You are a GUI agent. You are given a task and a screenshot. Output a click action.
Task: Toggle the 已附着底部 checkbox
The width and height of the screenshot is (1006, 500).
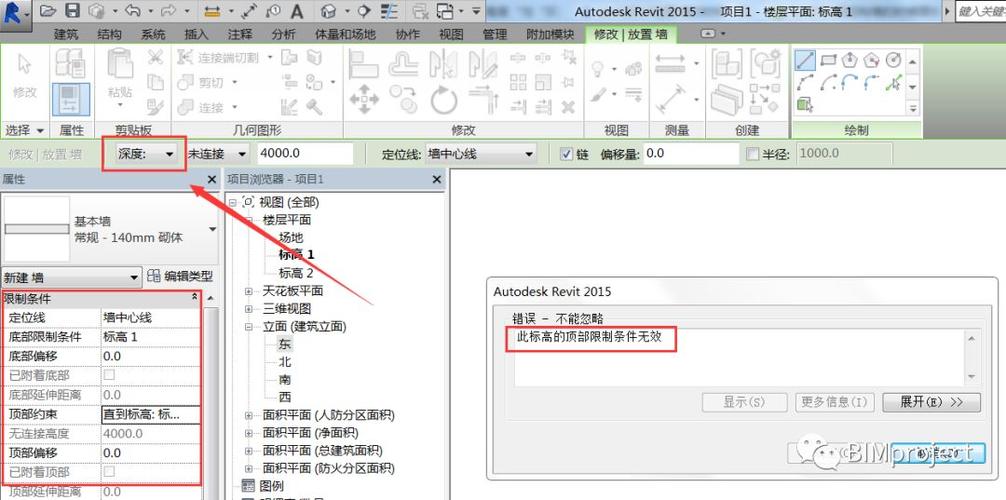pos(110,374)
